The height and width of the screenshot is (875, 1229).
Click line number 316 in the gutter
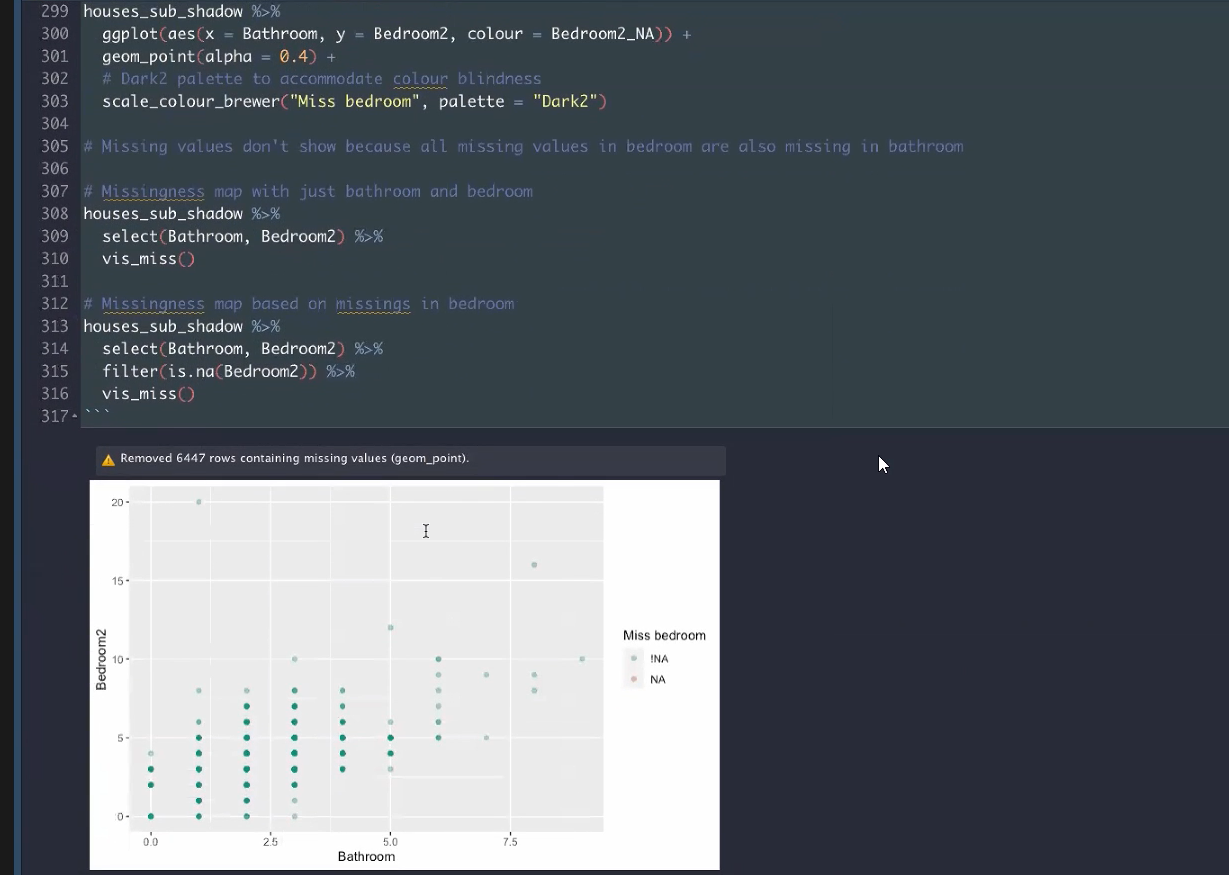coord(55,394)
